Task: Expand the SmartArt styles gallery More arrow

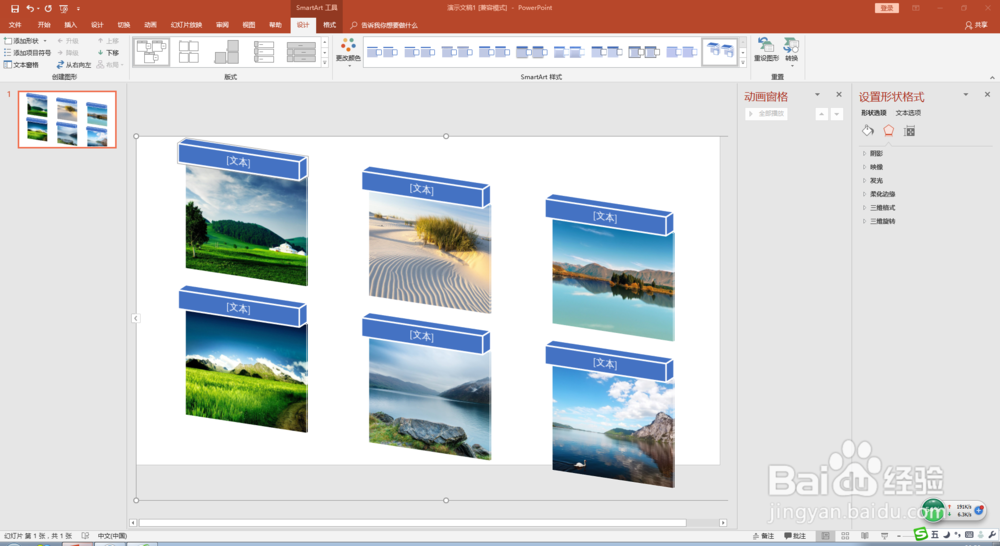Action: [x=743, y=63]
